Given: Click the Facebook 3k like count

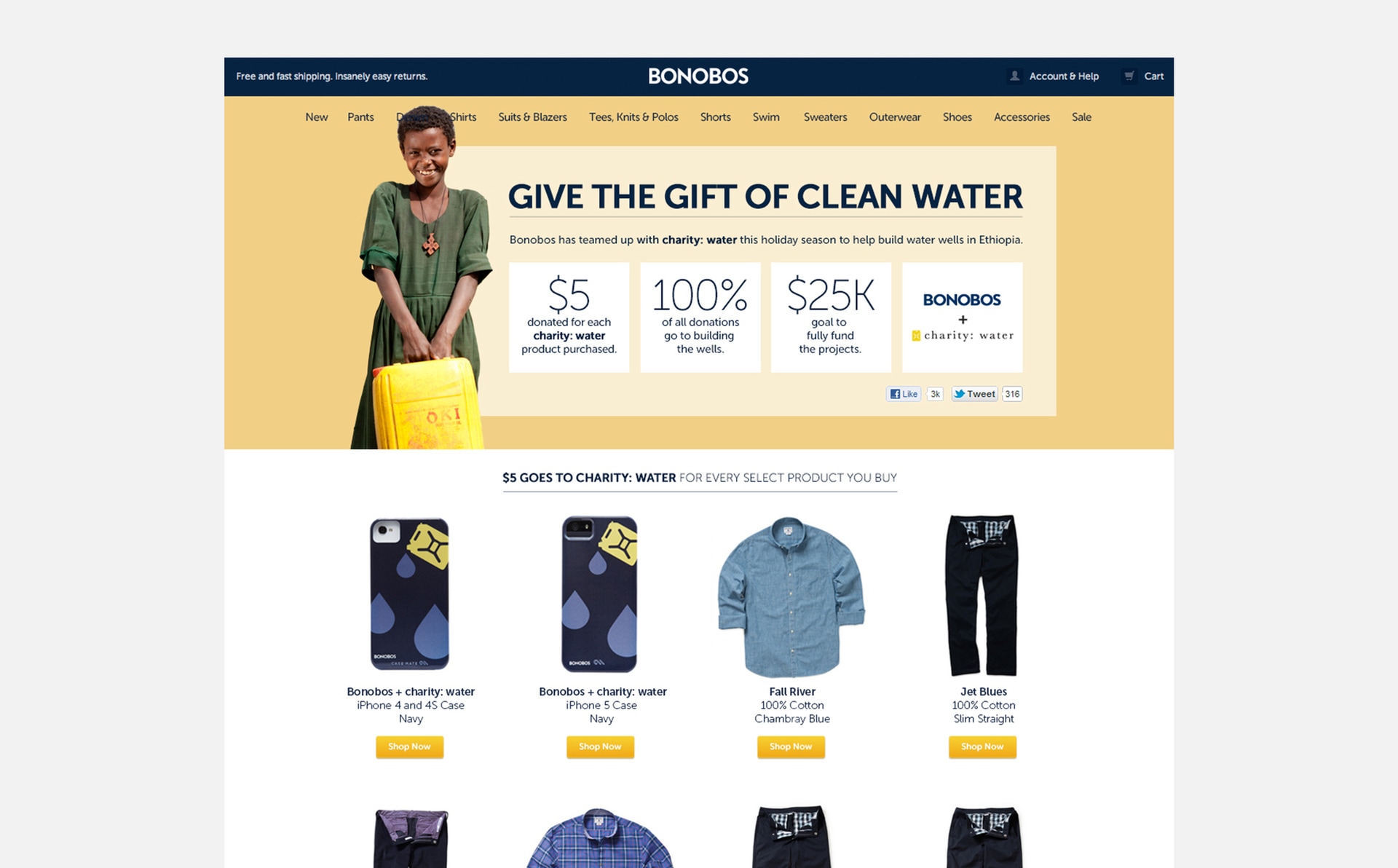Looking at the screenshot, I should 935,394.
